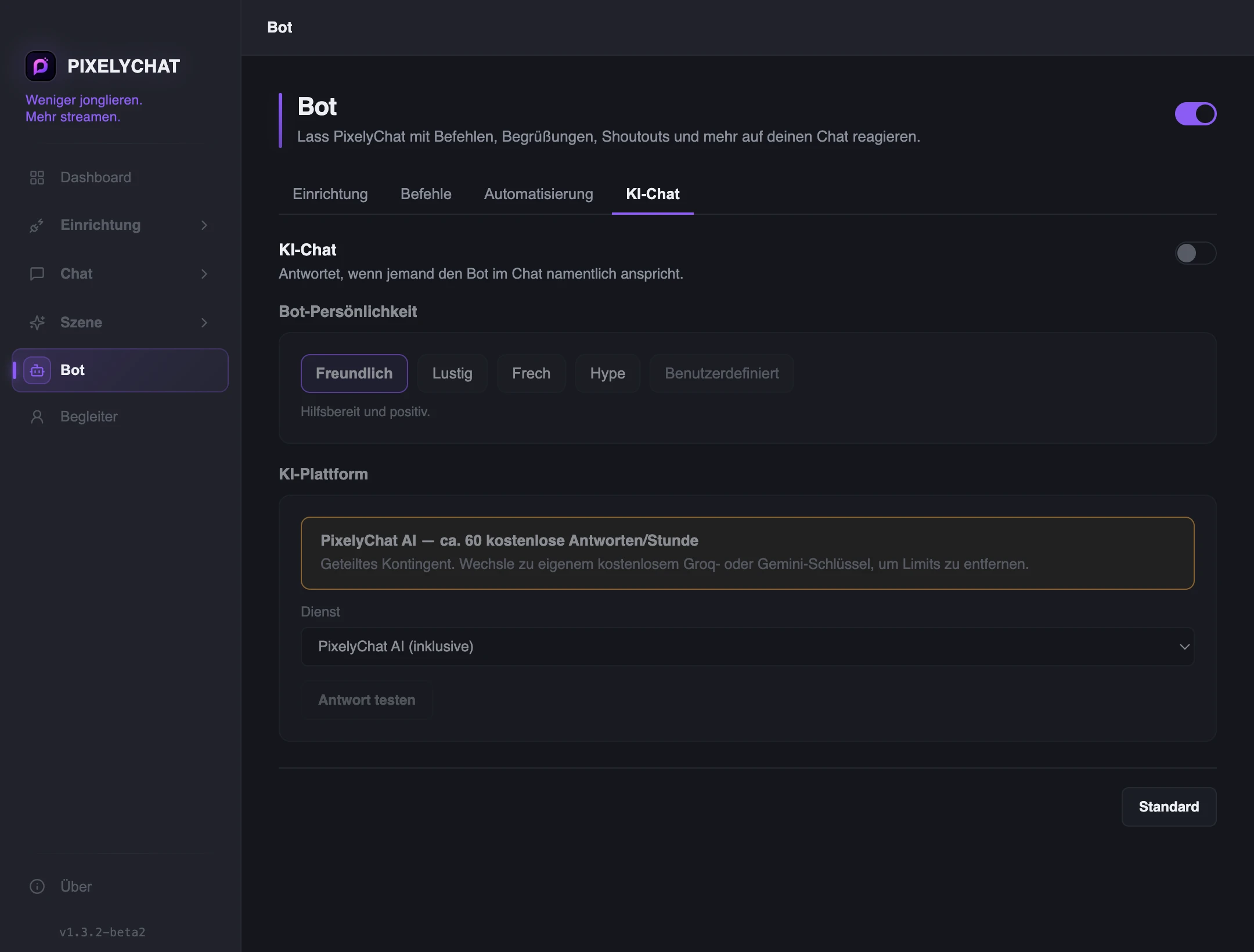Screen dimensions: 1254x952
Task: Switch to the Automatisierung tab
Action: 539,194
